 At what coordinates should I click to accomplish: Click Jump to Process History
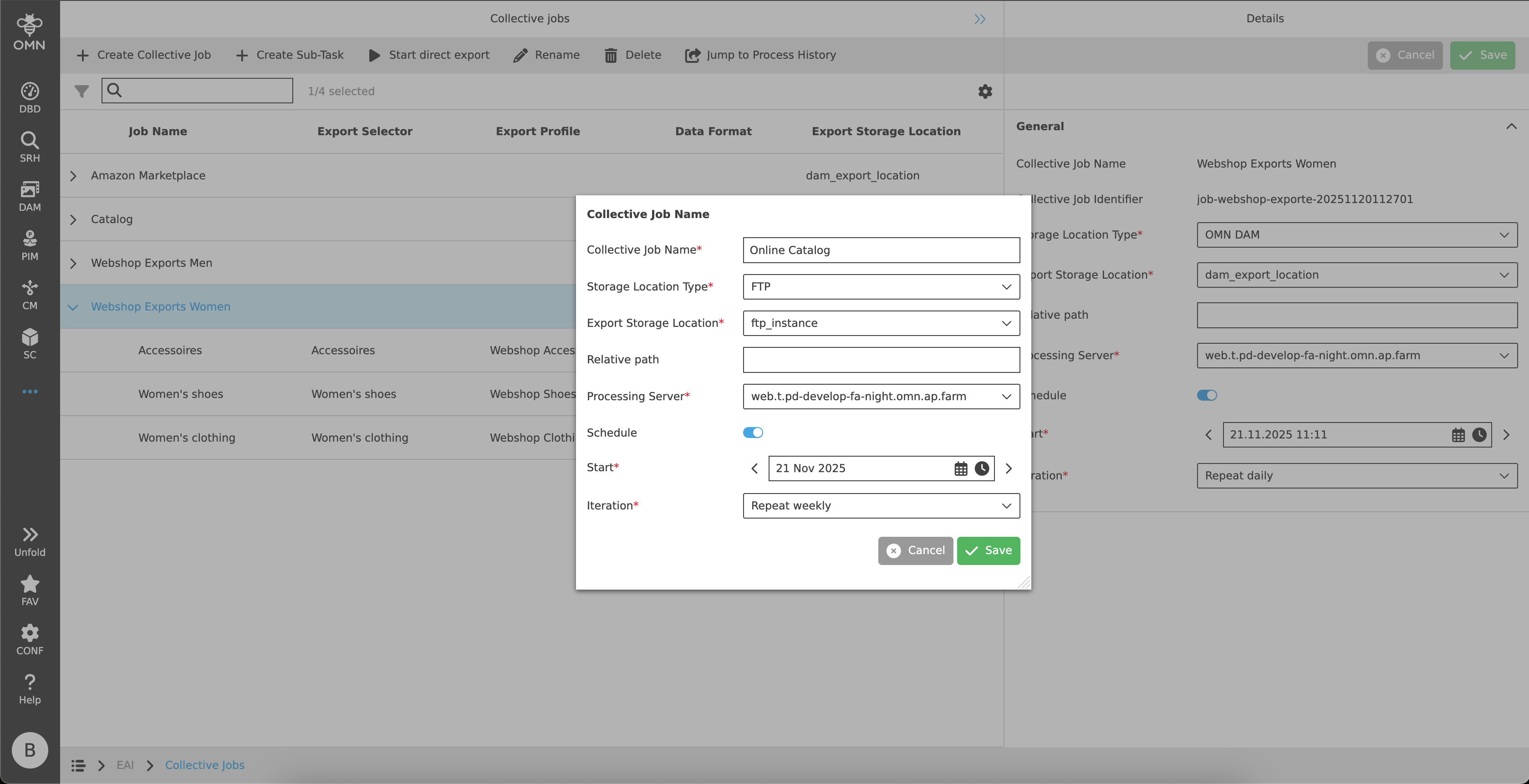point(760,55)
